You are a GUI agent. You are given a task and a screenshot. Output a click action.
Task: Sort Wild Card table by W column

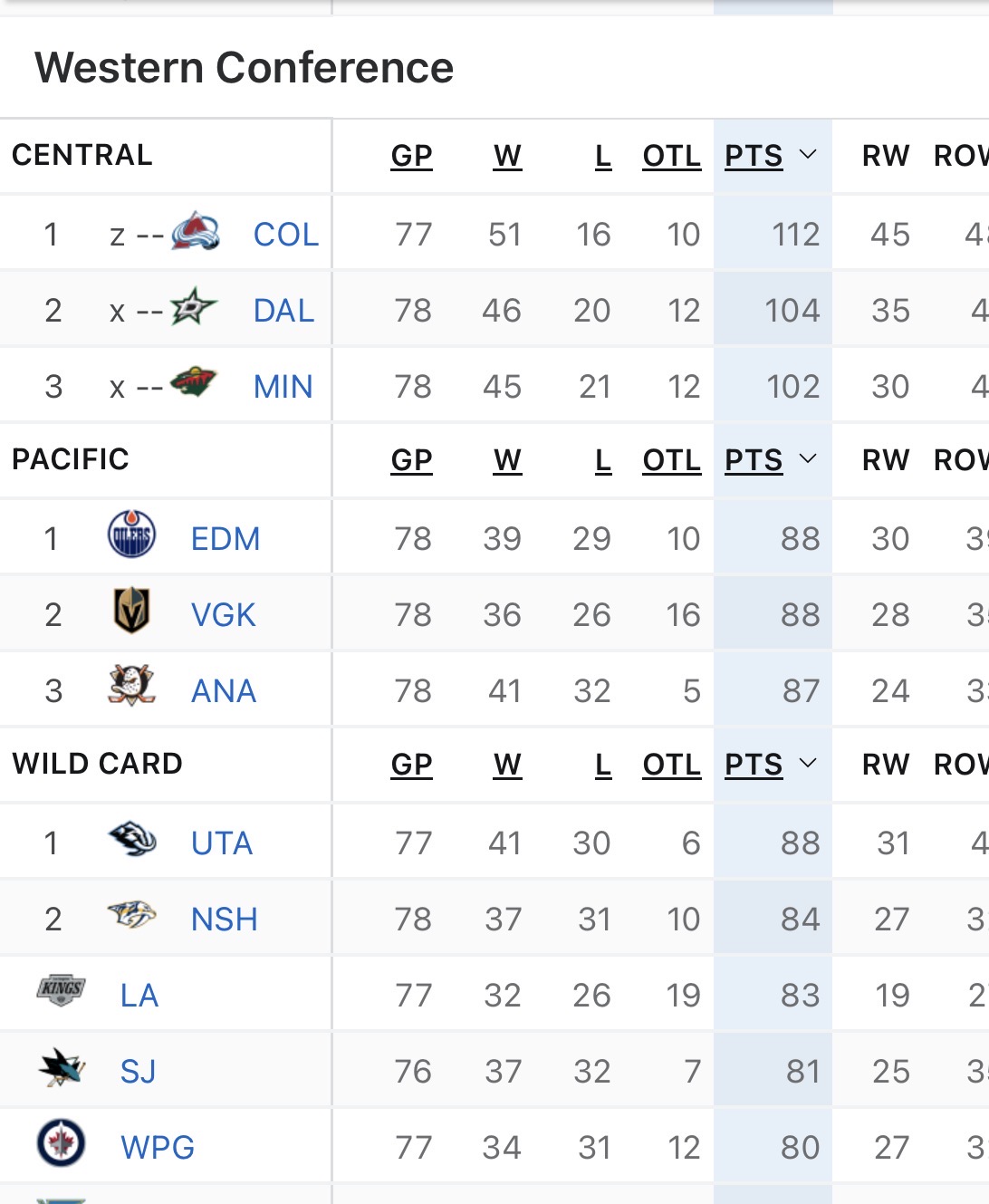[x=507, y=765]
